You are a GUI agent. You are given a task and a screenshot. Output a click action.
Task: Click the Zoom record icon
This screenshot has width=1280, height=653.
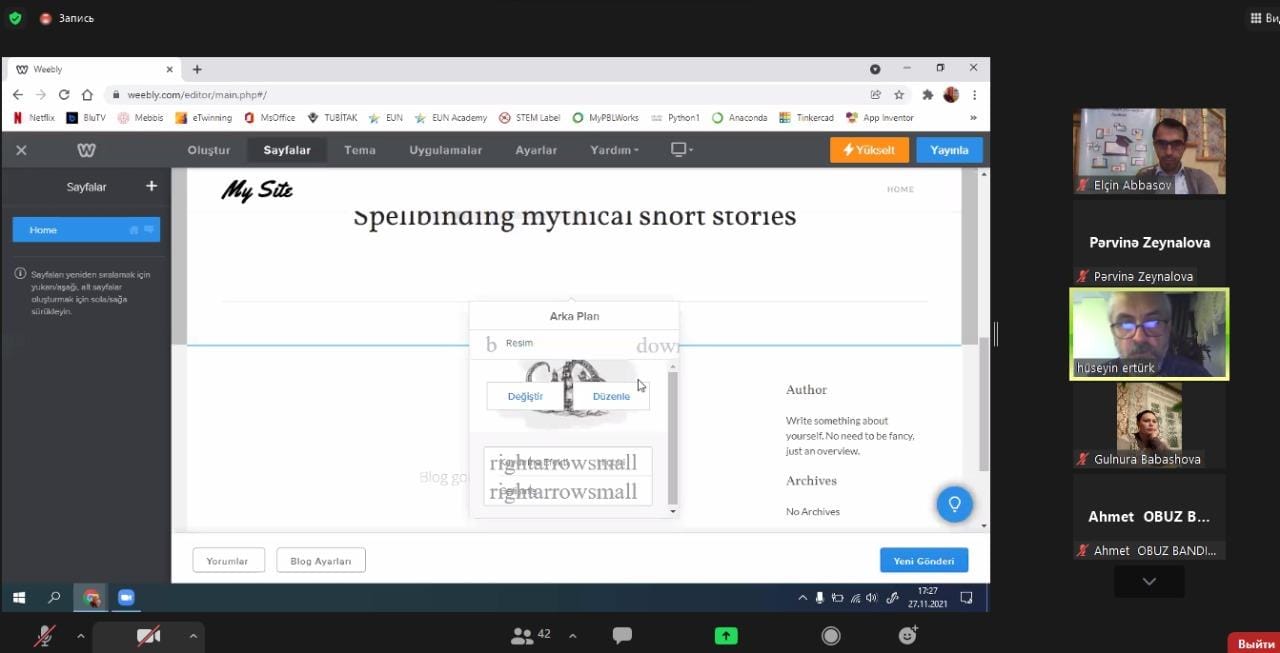click(831, 635)
